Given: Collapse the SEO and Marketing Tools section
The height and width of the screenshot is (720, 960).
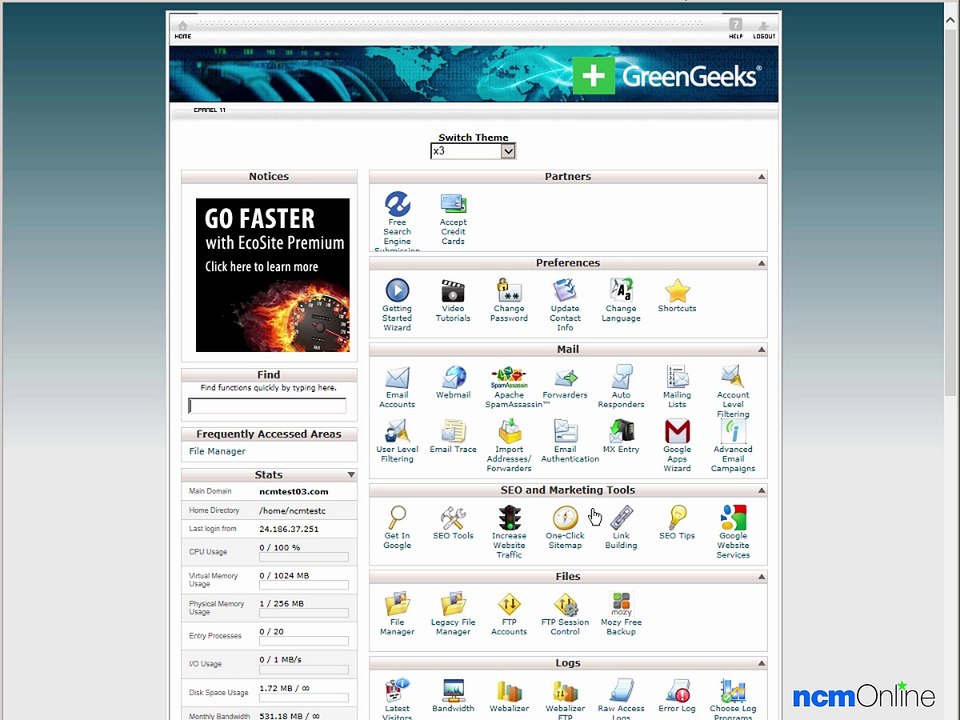Looking at the screenshot, I should 761,490.
